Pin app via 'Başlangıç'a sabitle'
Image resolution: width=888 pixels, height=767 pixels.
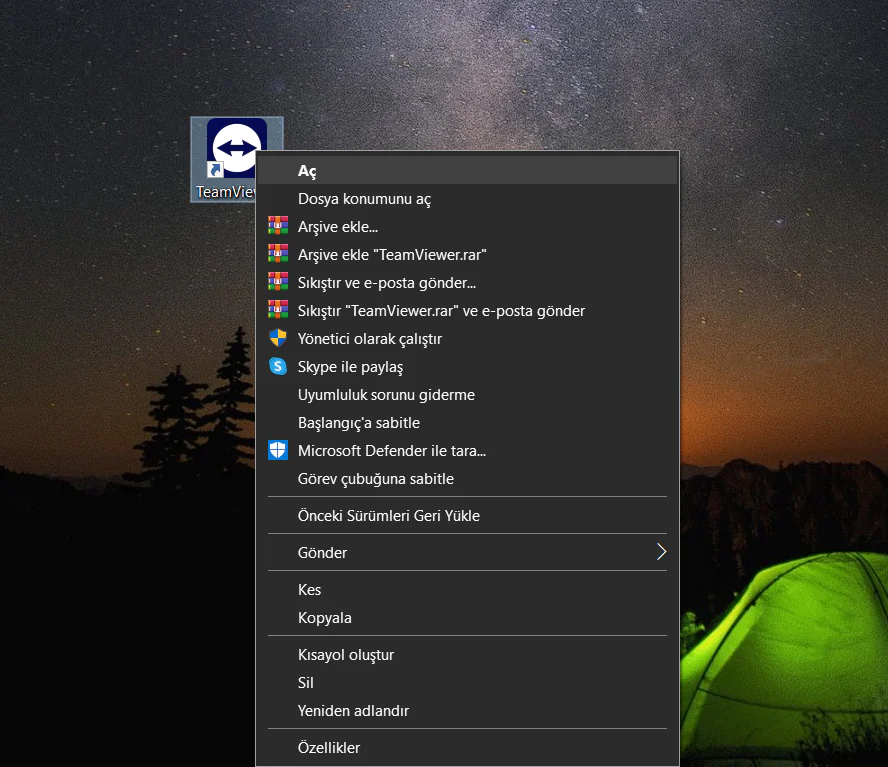[359, 423]
